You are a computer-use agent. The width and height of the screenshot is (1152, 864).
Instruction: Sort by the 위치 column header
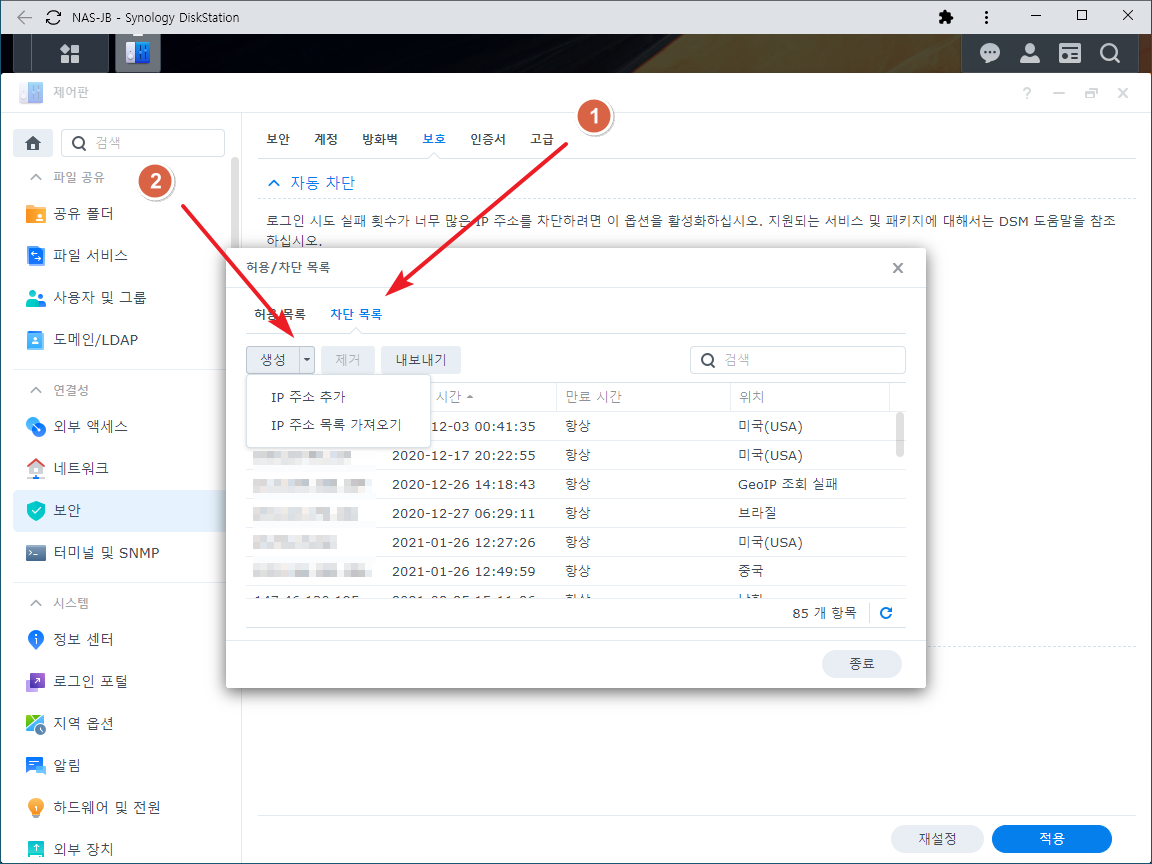pyautogui.click(x=810, y=397)
